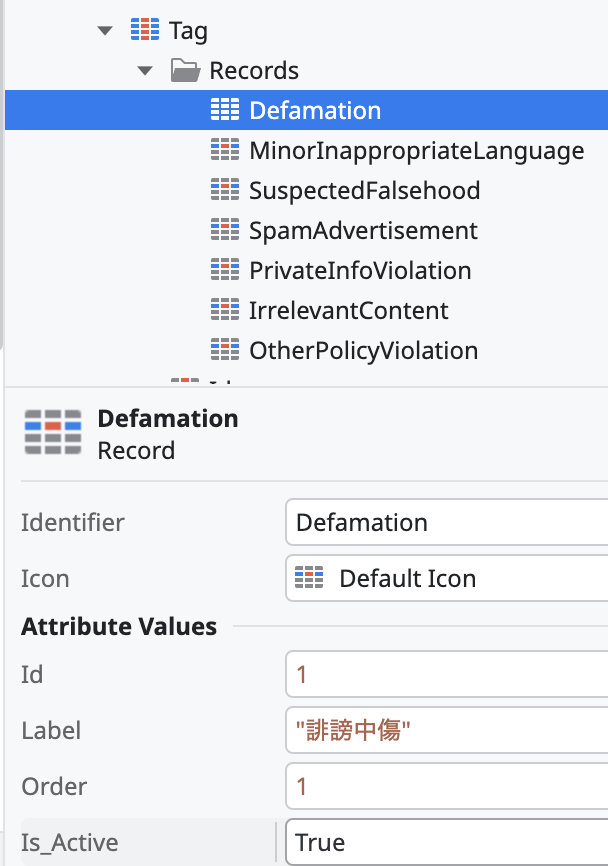The width and height of the screenshot is (608, 866).
Task: Open the Icon Default Icon selector
Action: tap(447, 578)
